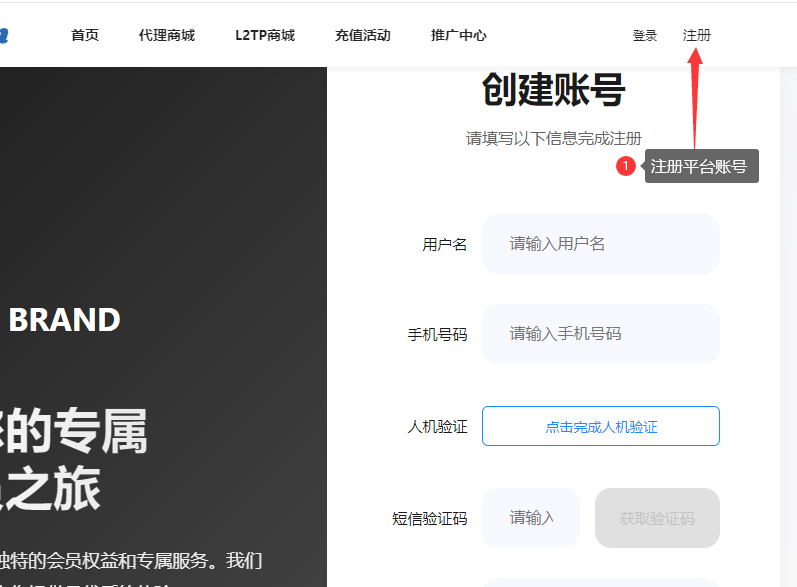Open the 推广中心 nav item
Image resolution: width=797 pixels, height=587 pixels.
pyautogui.click(x=458, y=35)
